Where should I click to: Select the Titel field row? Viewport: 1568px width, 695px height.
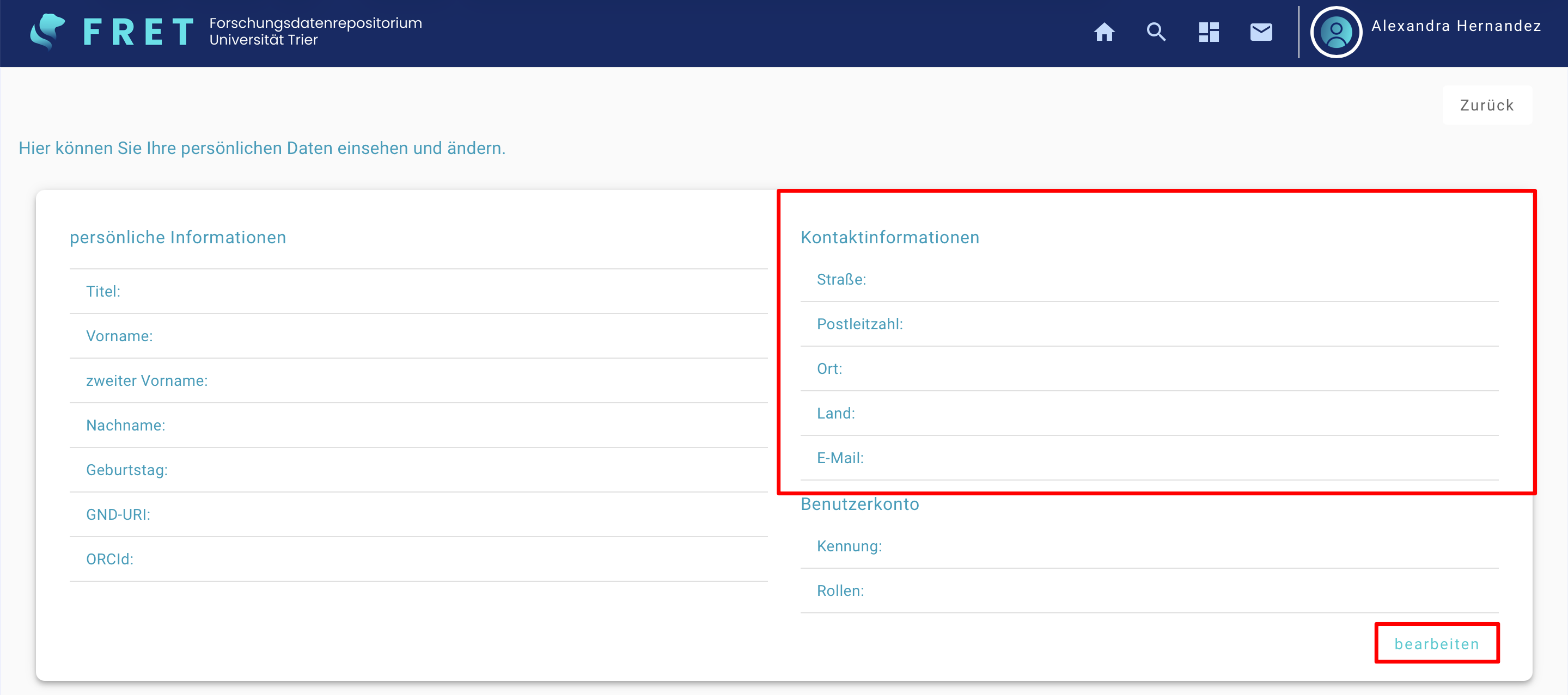pos(419,292)
